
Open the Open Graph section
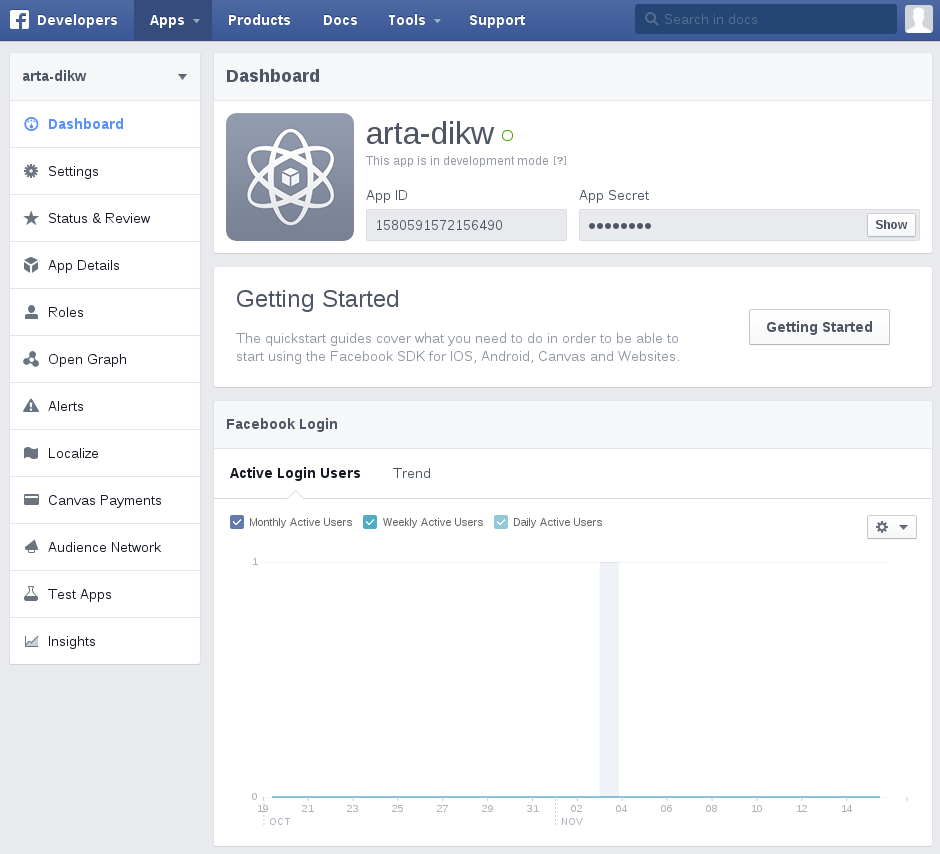[x=31, y=359]
